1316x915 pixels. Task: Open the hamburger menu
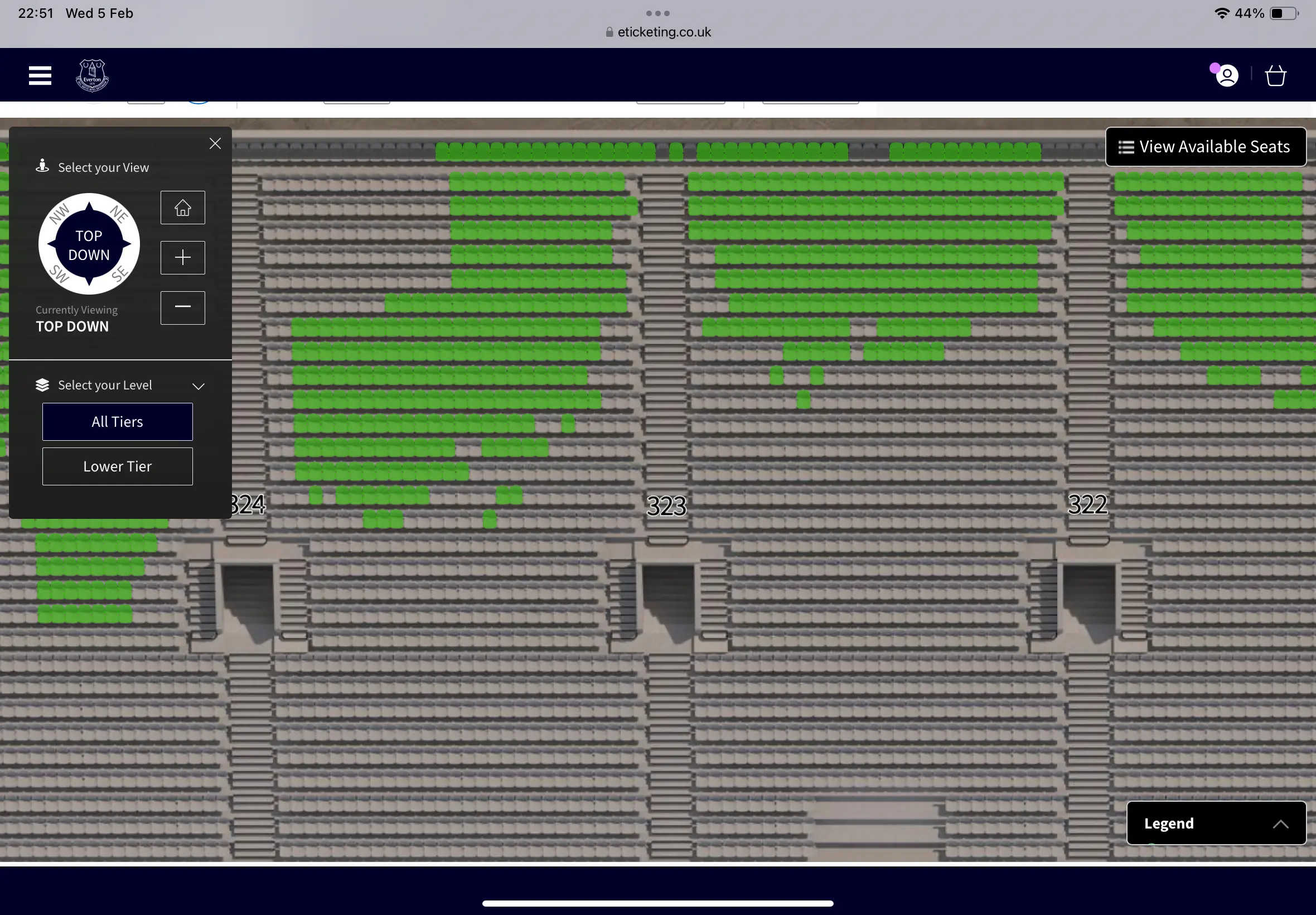[x=40, y=75]
